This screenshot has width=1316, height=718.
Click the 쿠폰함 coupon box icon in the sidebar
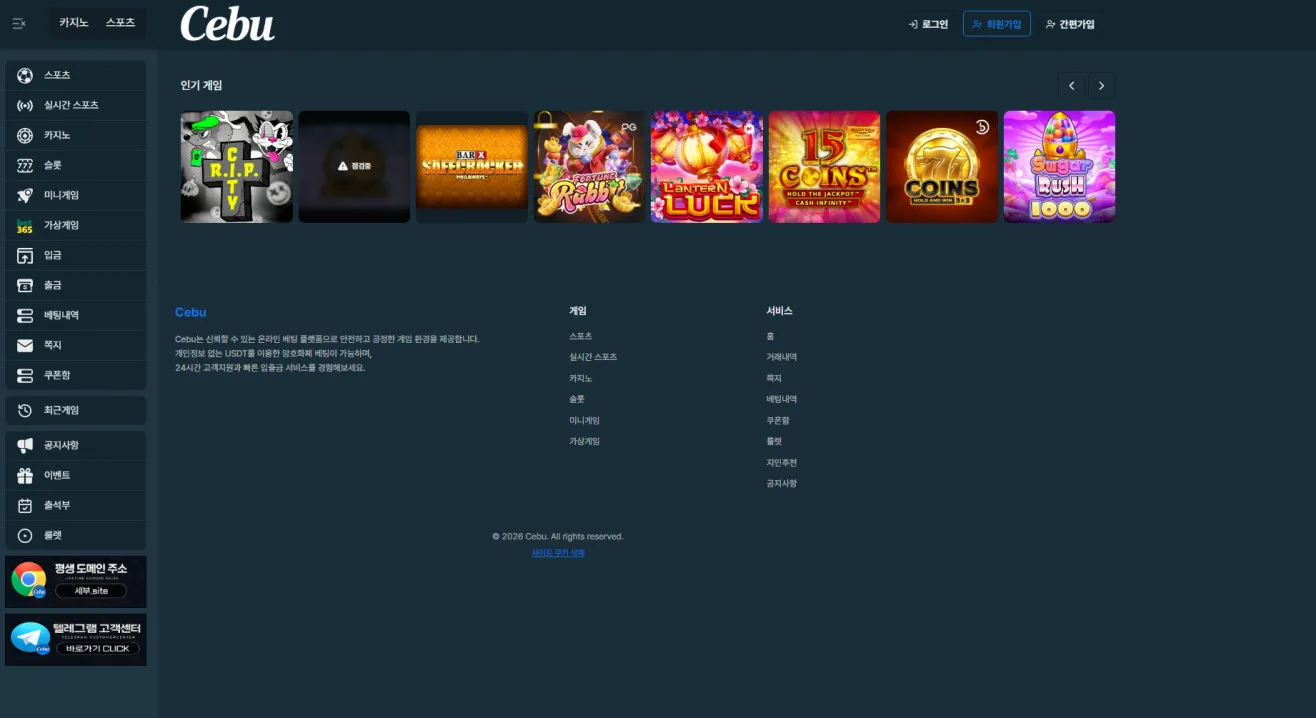pos(25,375)
